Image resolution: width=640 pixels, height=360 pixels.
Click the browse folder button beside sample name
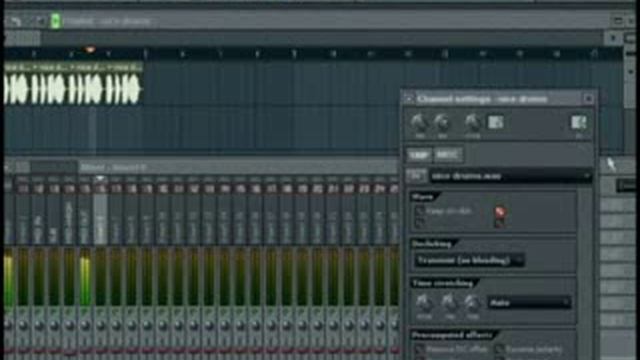tap(416, 176)
